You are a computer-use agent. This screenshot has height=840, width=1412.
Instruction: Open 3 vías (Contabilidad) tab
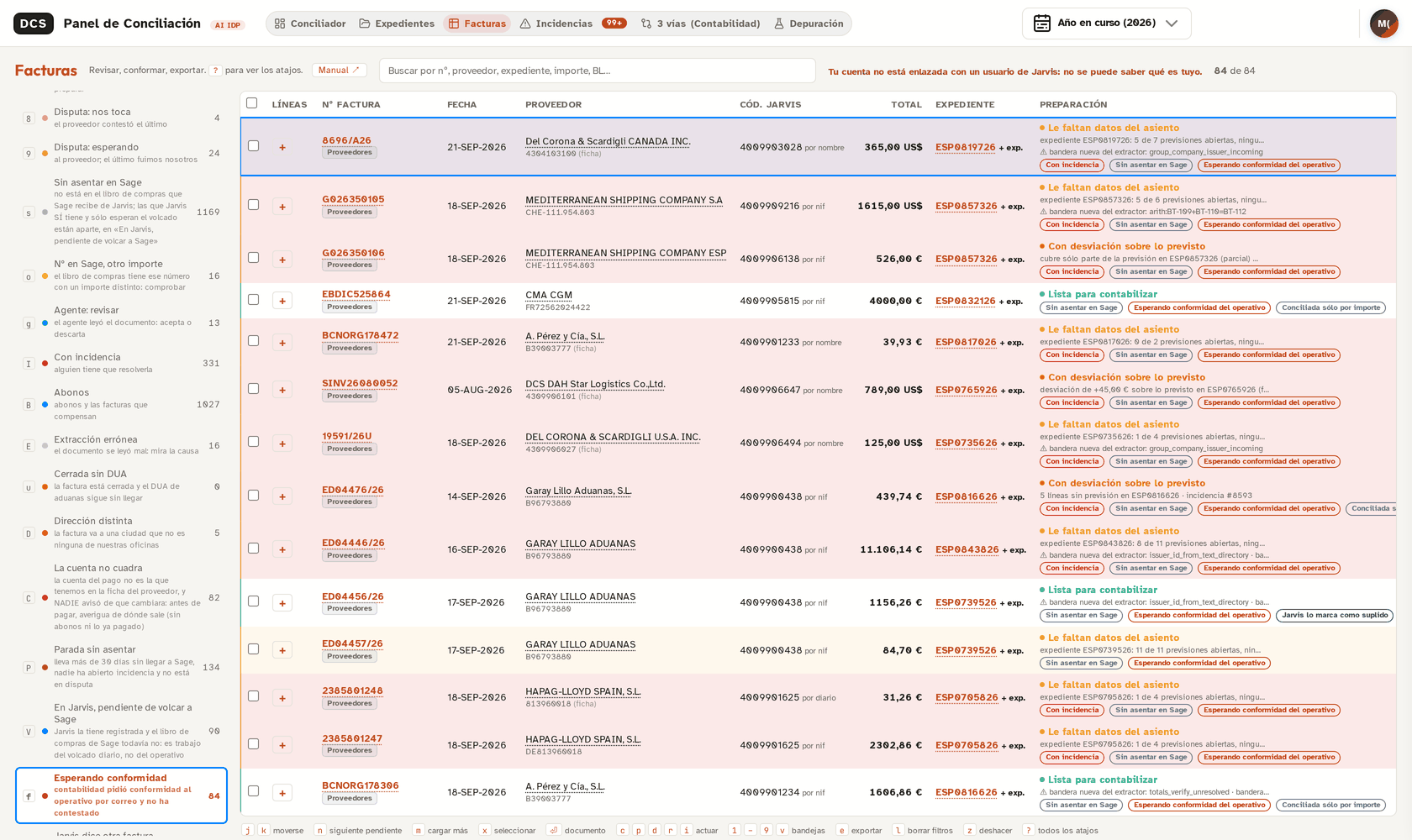[700, 24]
